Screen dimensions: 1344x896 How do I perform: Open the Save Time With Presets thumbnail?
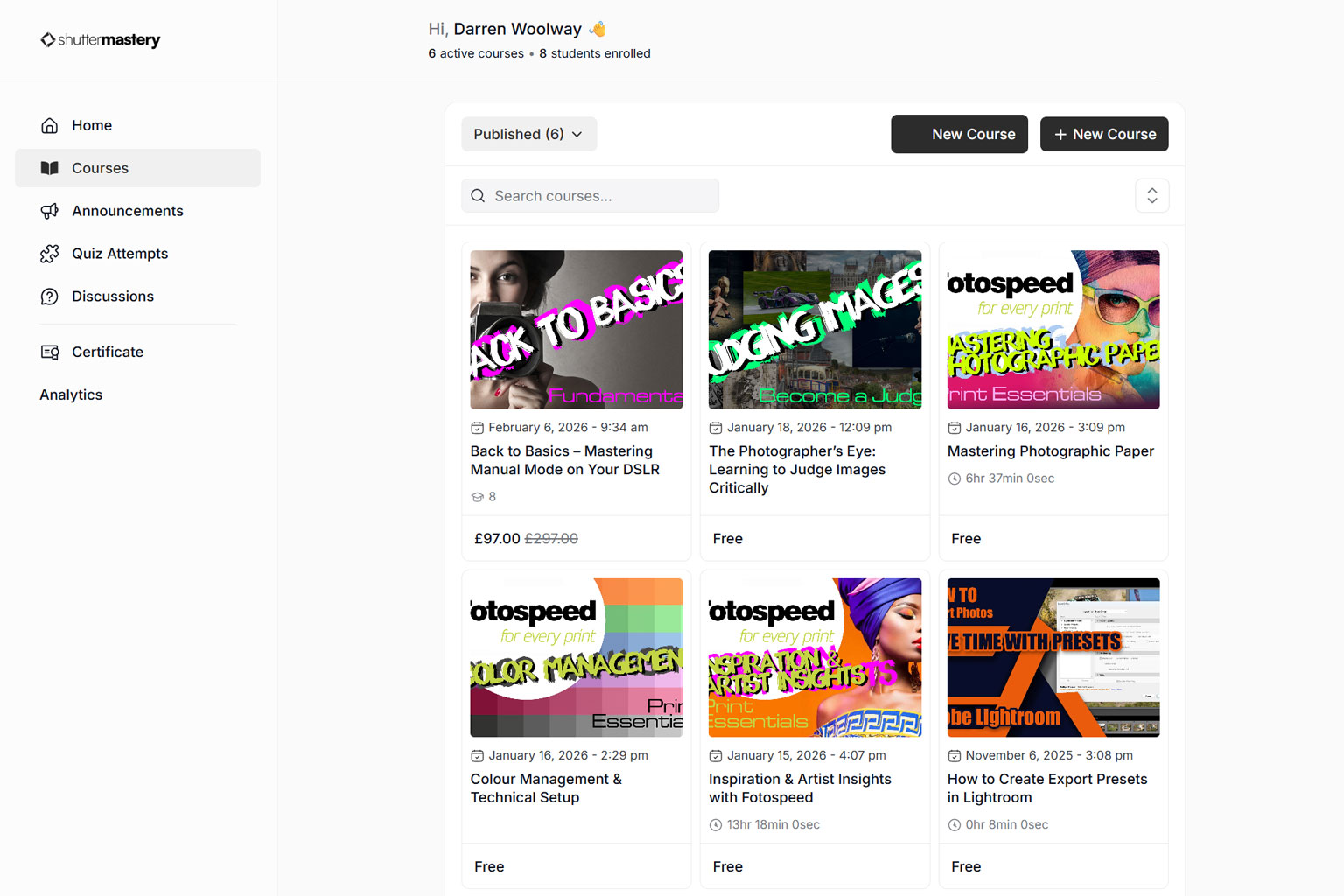tap(1053, 657)
